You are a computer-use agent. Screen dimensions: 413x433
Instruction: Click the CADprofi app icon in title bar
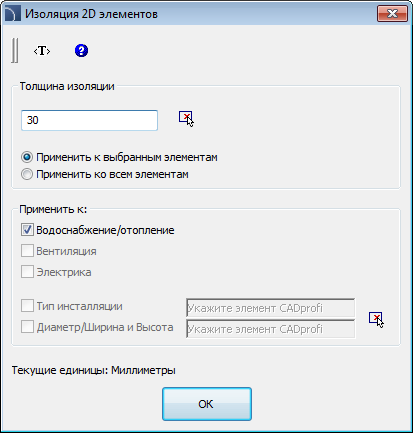point(12,14)
